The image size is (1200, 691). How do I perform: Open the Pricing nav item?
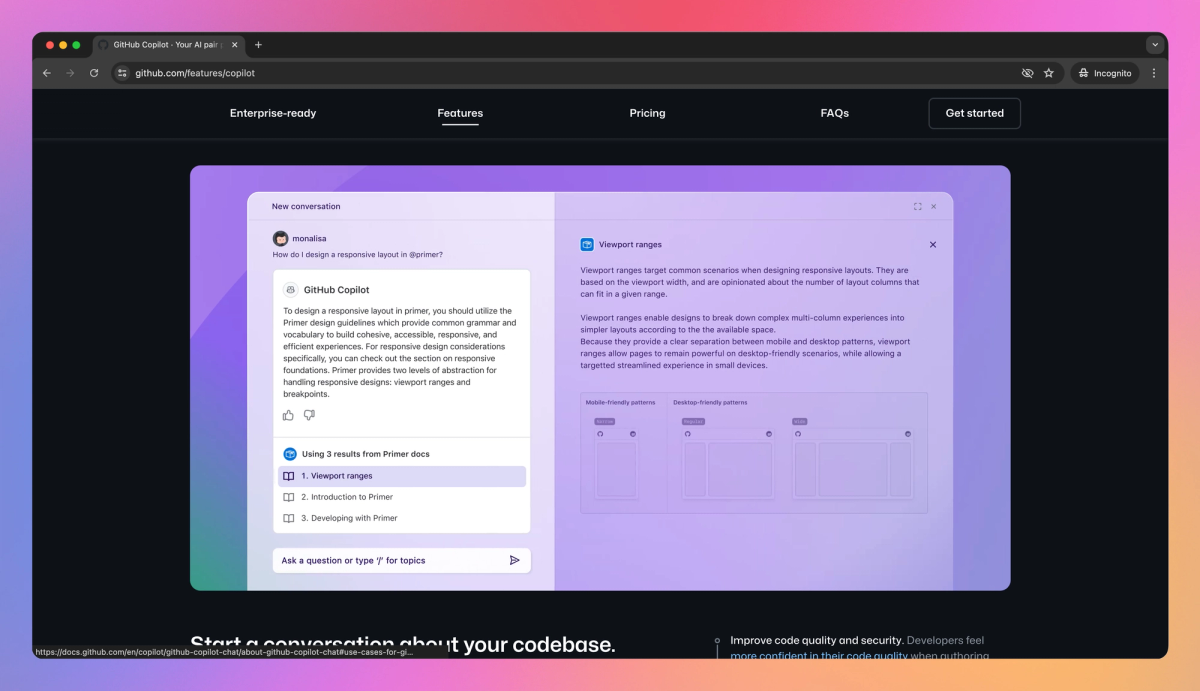647,113
